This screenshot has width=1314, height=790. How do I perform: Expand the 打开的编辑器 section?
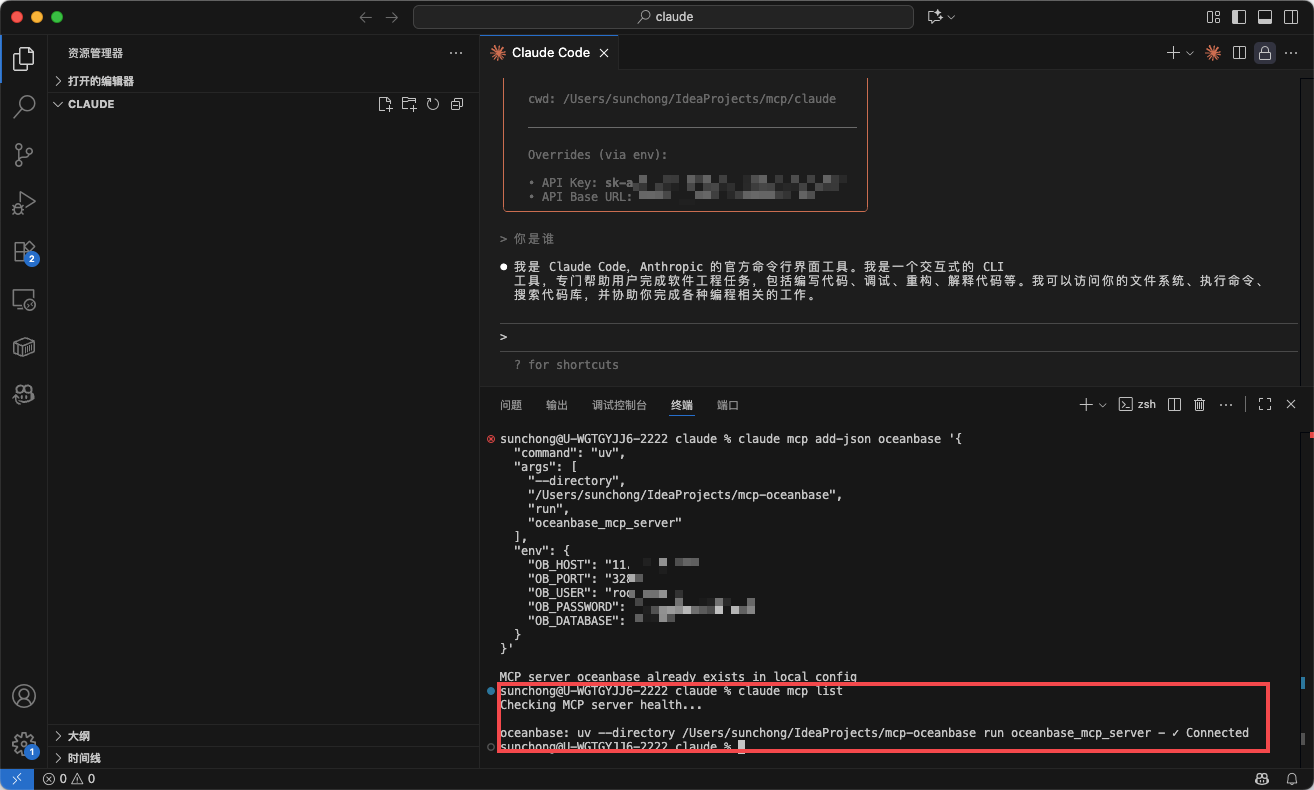tap(100, 81)
